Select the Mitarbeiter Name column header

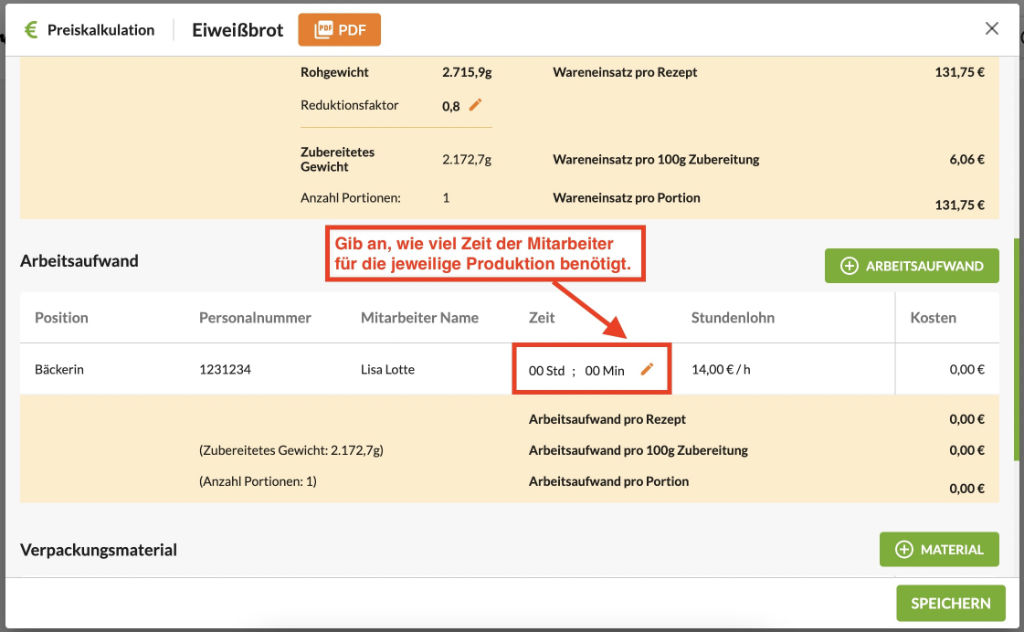click(x=419, y=318)
